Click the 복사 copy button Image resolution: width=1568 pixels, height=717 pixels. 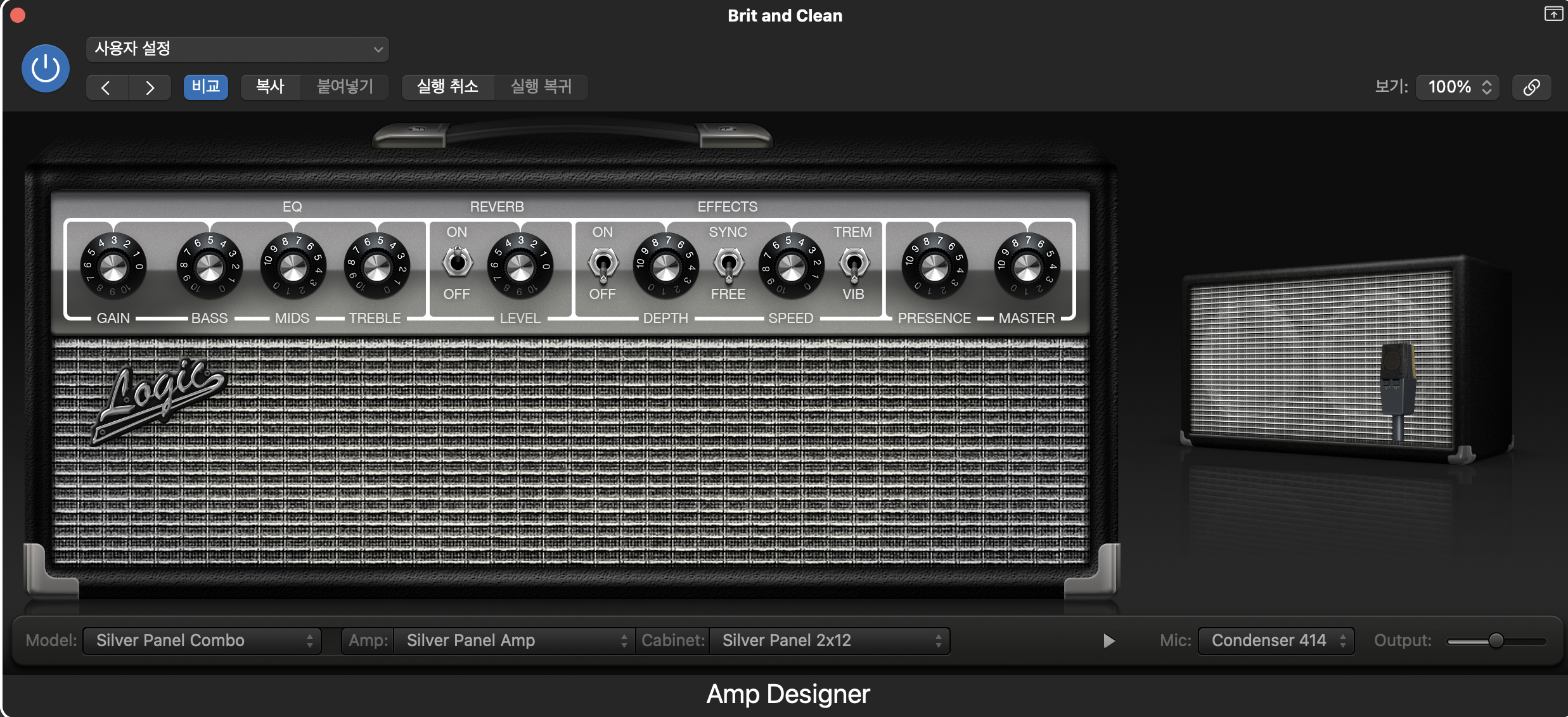[x=270, y=87]
